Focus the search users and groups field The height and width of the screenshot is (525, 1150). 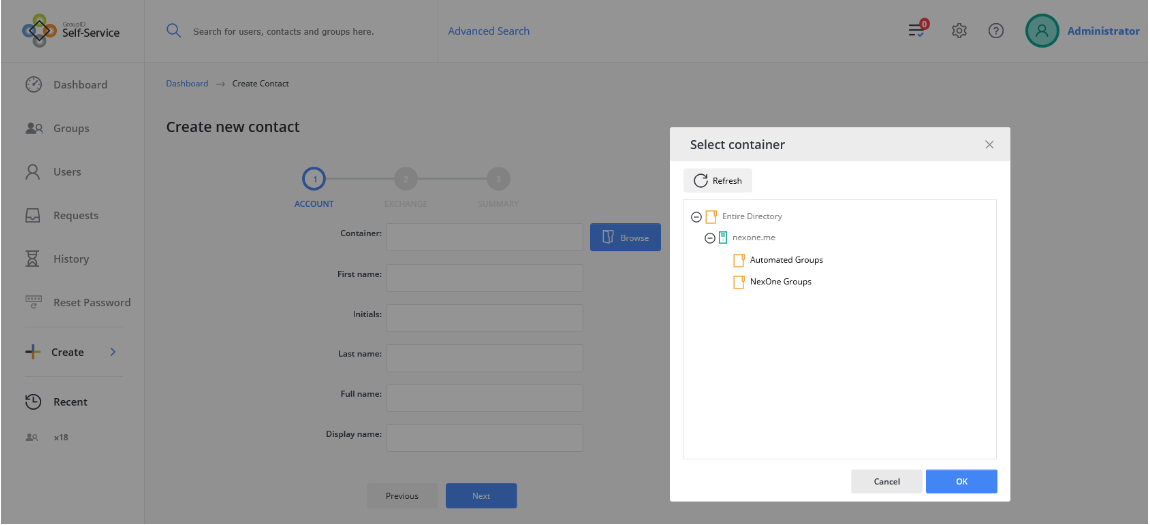(x=283, y=32)
